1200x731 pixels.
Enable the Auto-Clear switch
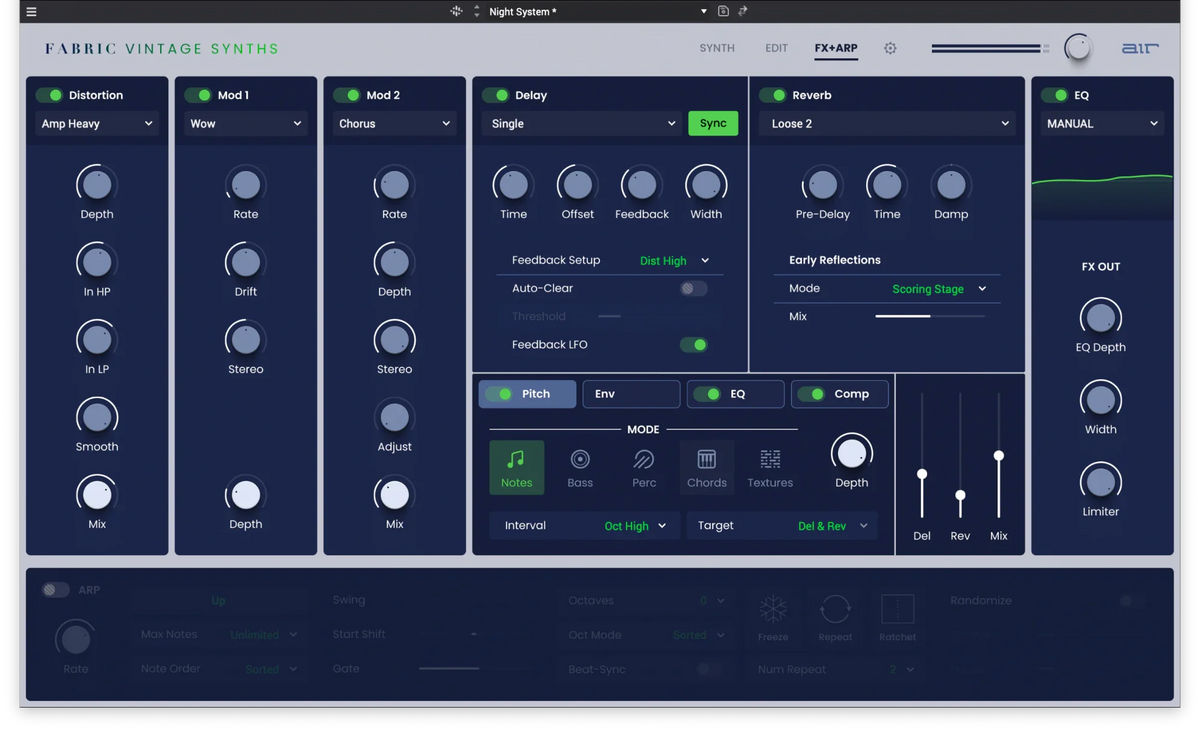pos(693,288)
